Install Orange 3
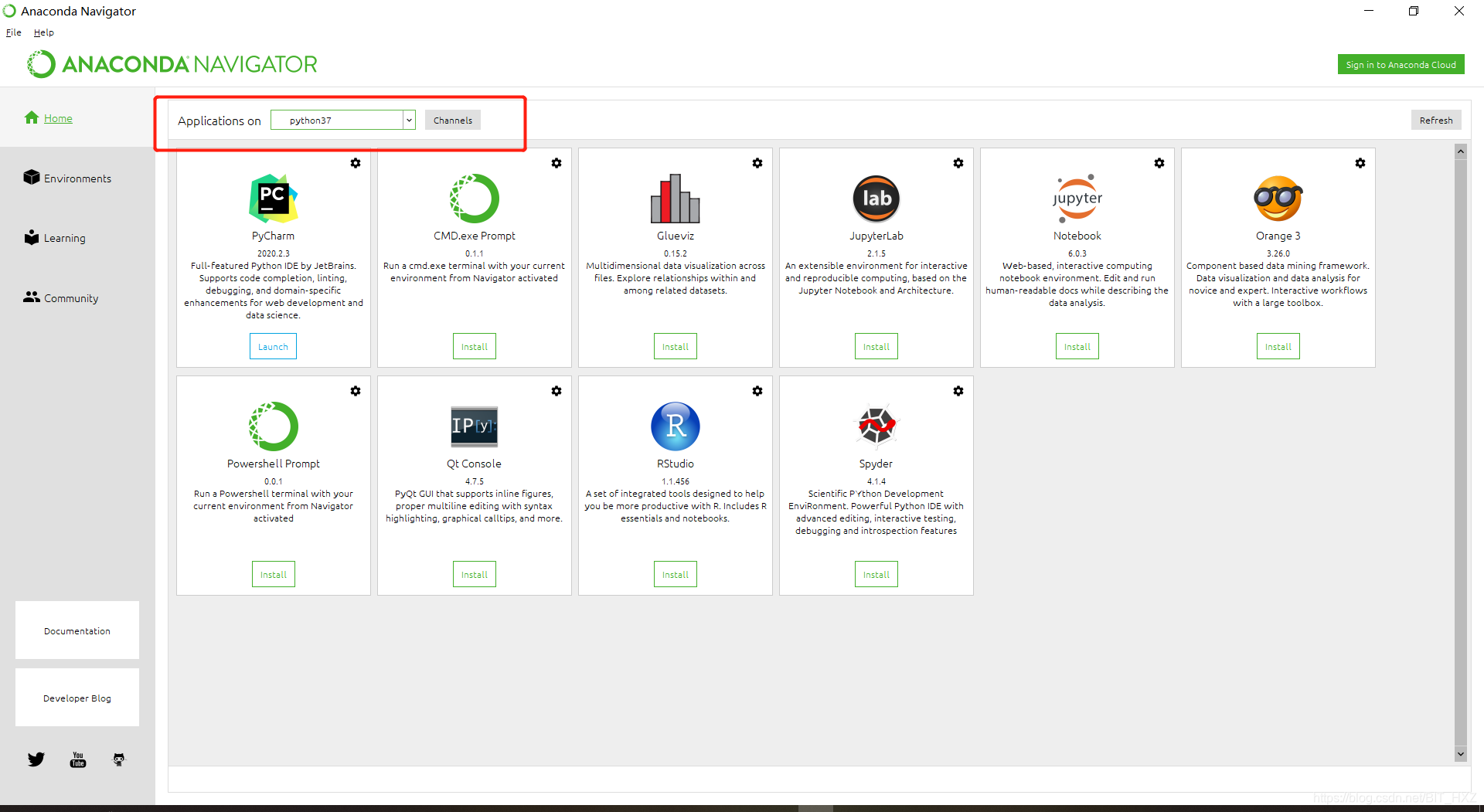Image resolution: width=1484 pixels, height=812 pixels. (1278, 346)
